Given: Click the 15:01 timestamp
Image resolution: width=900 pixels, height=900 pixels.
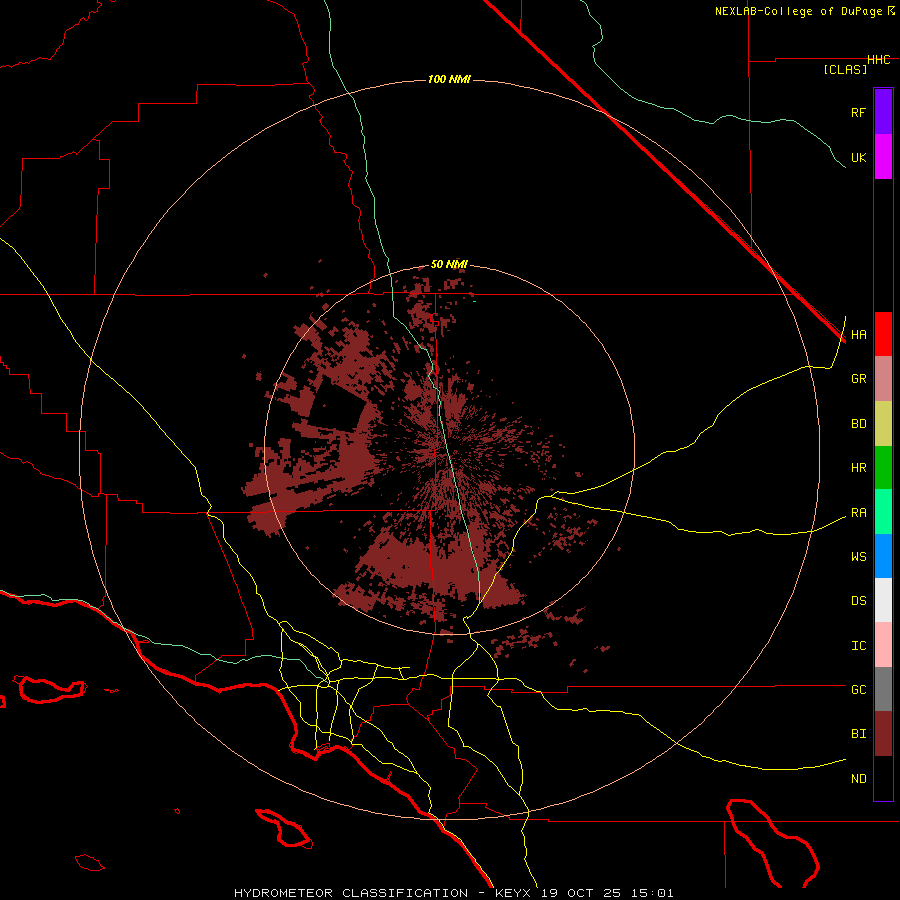Looking at the screenshot, I should tap(654, 893).
